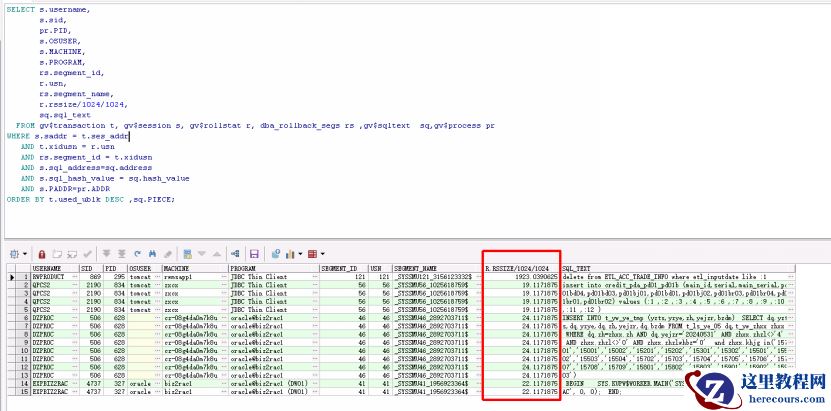Click the PROGRAM column header
This screenshot has width=831, height=411.
pos(274,269)
